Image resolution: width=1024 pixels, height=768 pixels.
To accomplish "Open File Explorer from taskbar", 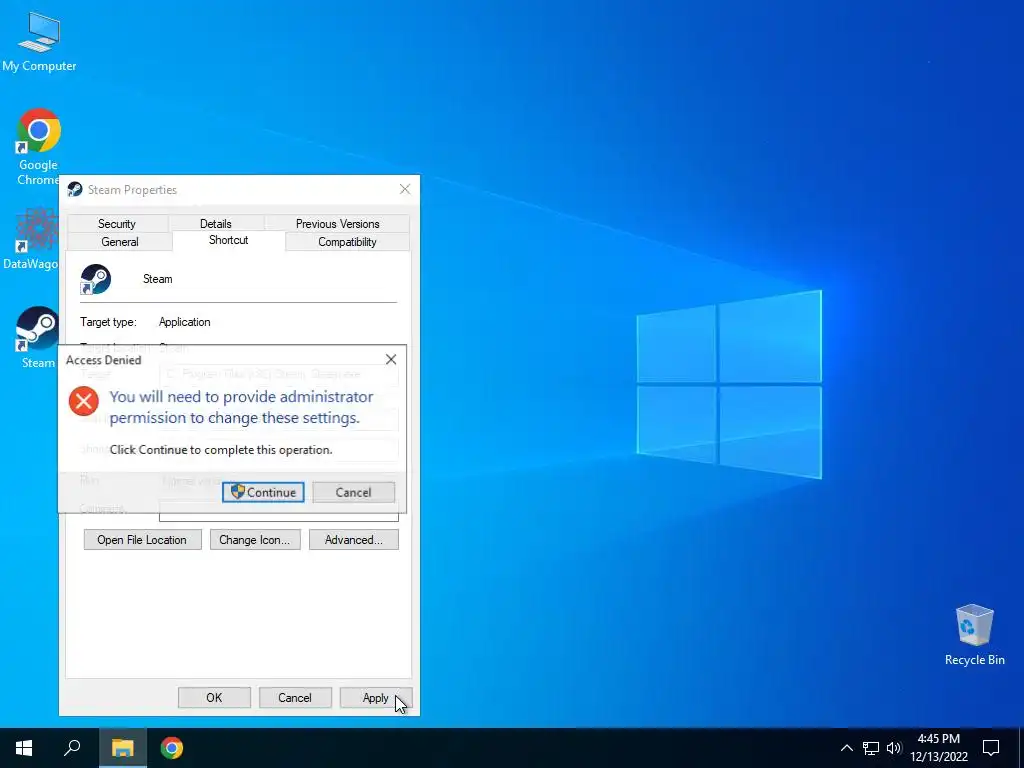I will point(122,748).
